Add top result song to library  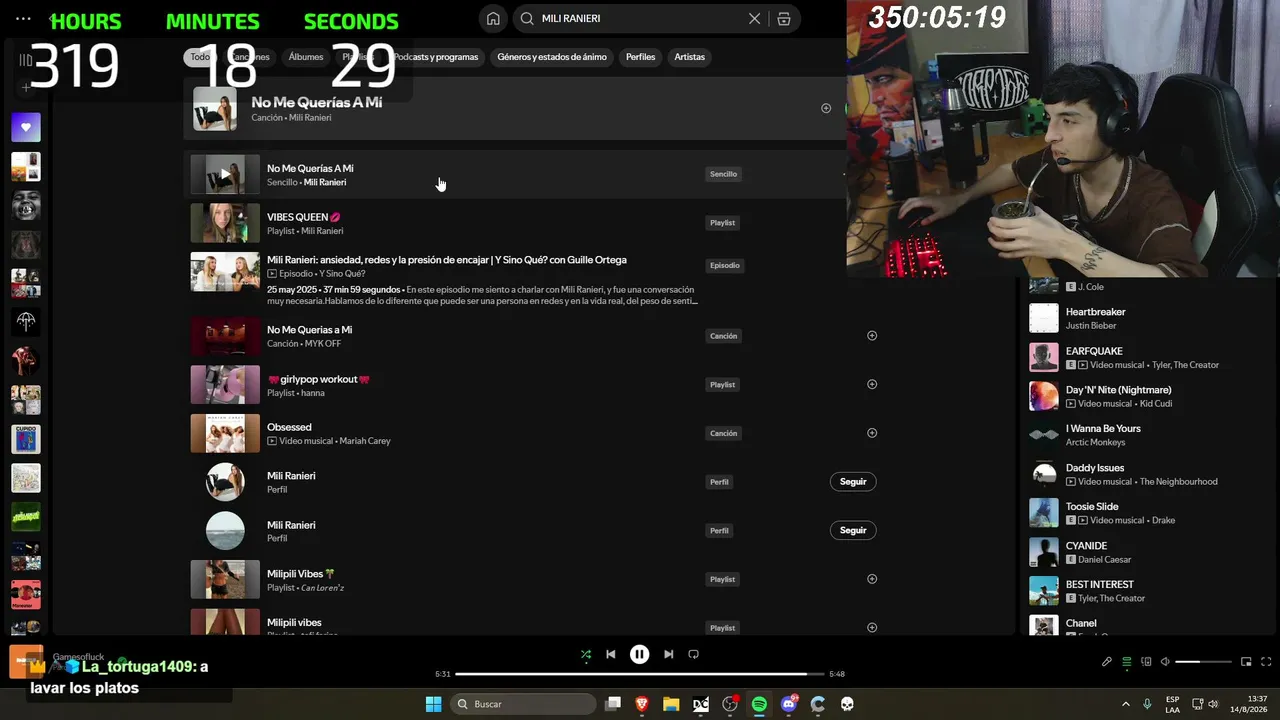pyautogui.click(x=826, y=108)
